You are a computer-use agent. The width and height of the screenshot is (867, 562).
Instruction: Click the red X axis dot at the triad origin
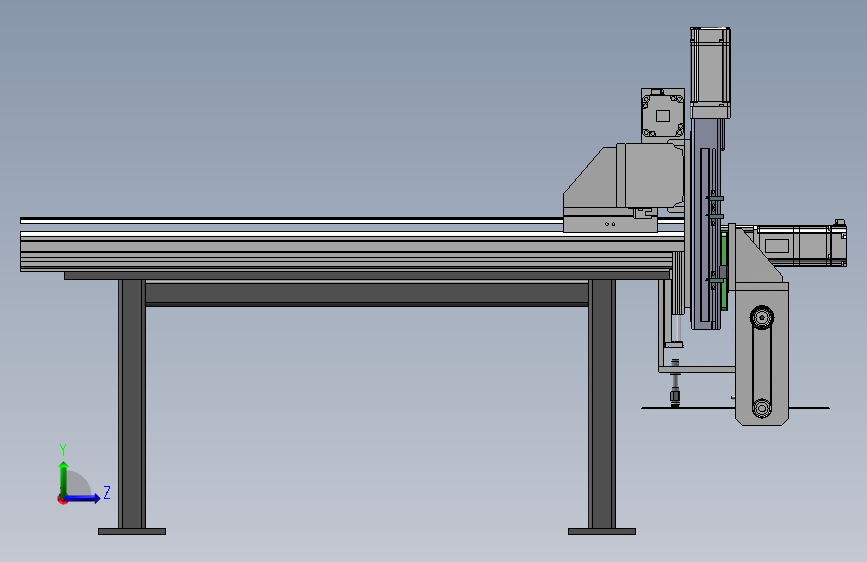pyautogui.click(x=61, y=499)
